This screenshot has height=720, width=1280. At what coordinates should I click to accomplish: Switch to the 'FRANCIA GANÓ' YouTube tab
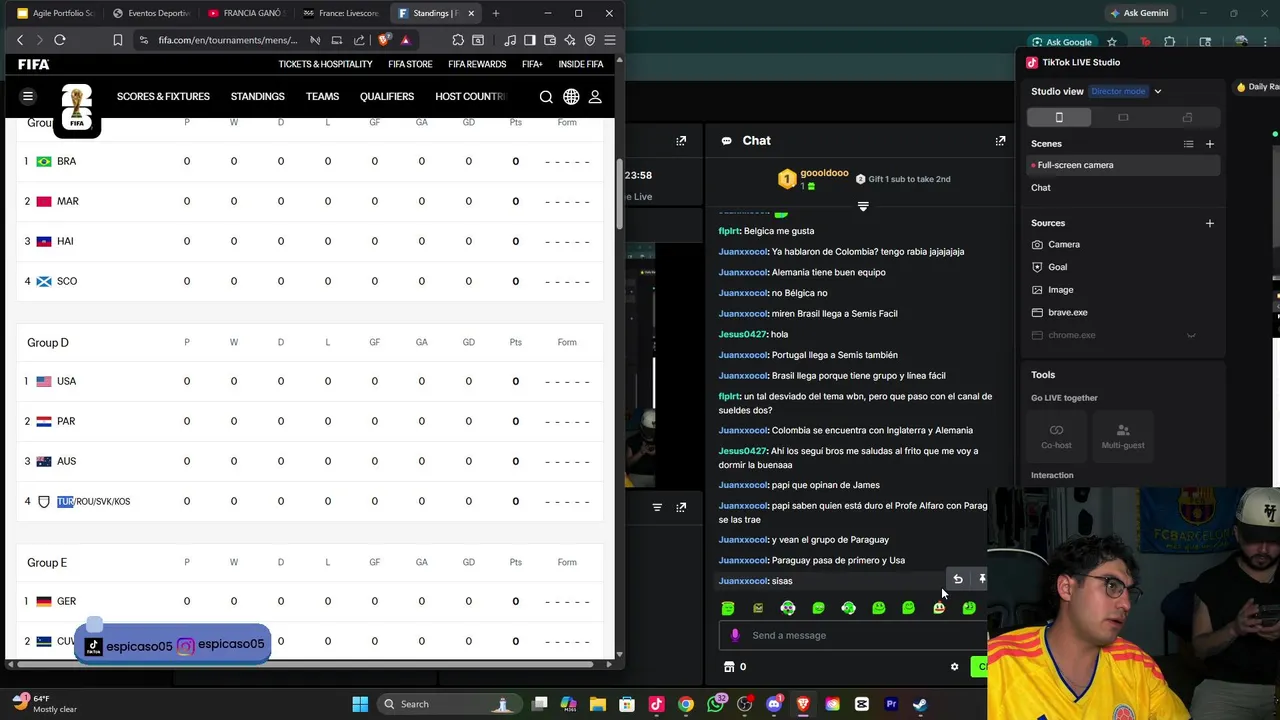pos(246,13)
